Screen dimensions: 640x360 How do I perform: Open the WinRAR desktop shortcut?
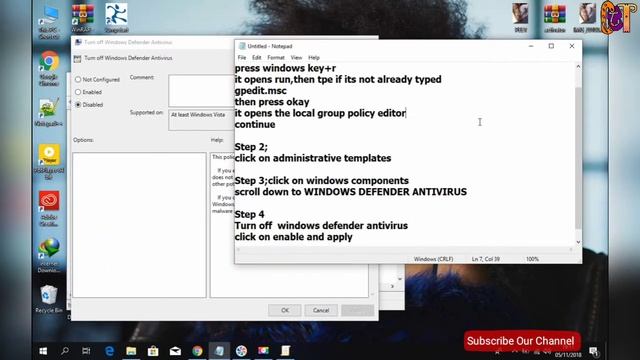point(82,19)
